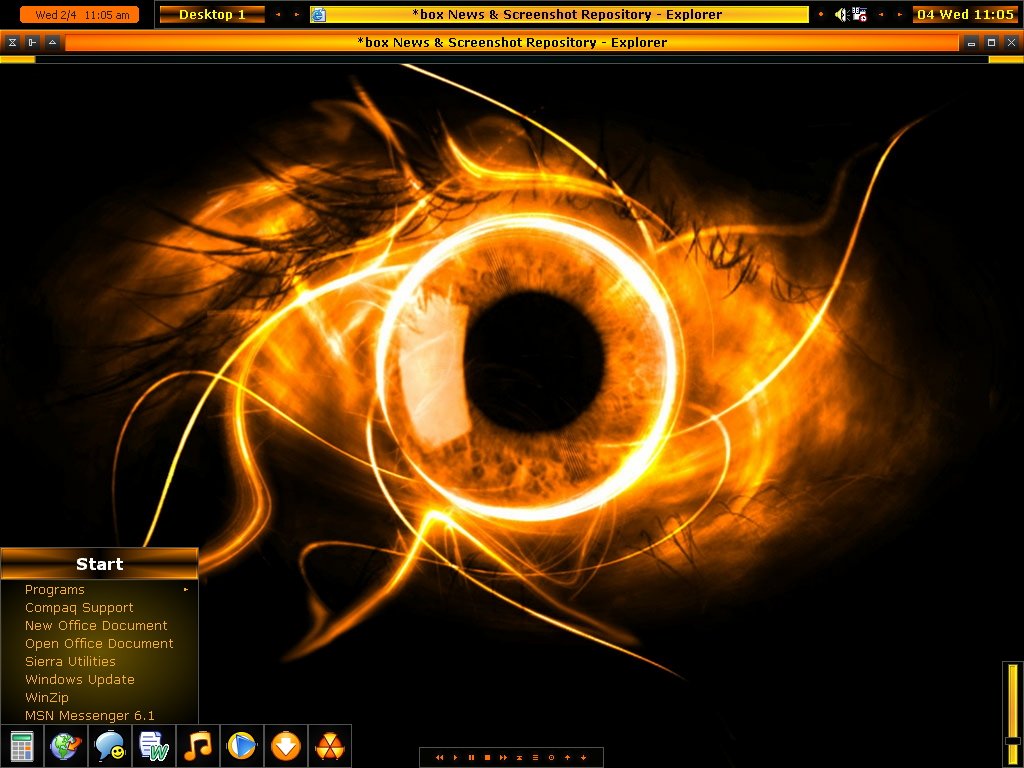Raise volume with the up arrow media icon
Screen dimensions: 1024x768
click(568, 758)
